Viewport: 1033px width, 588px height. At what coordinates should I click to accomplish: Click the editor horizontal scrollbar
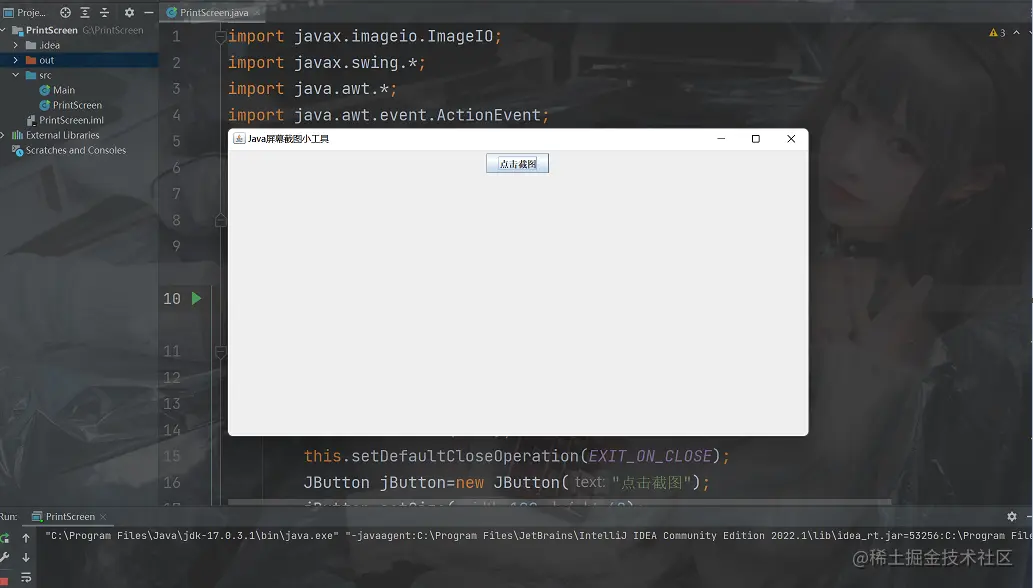point(559,502)
